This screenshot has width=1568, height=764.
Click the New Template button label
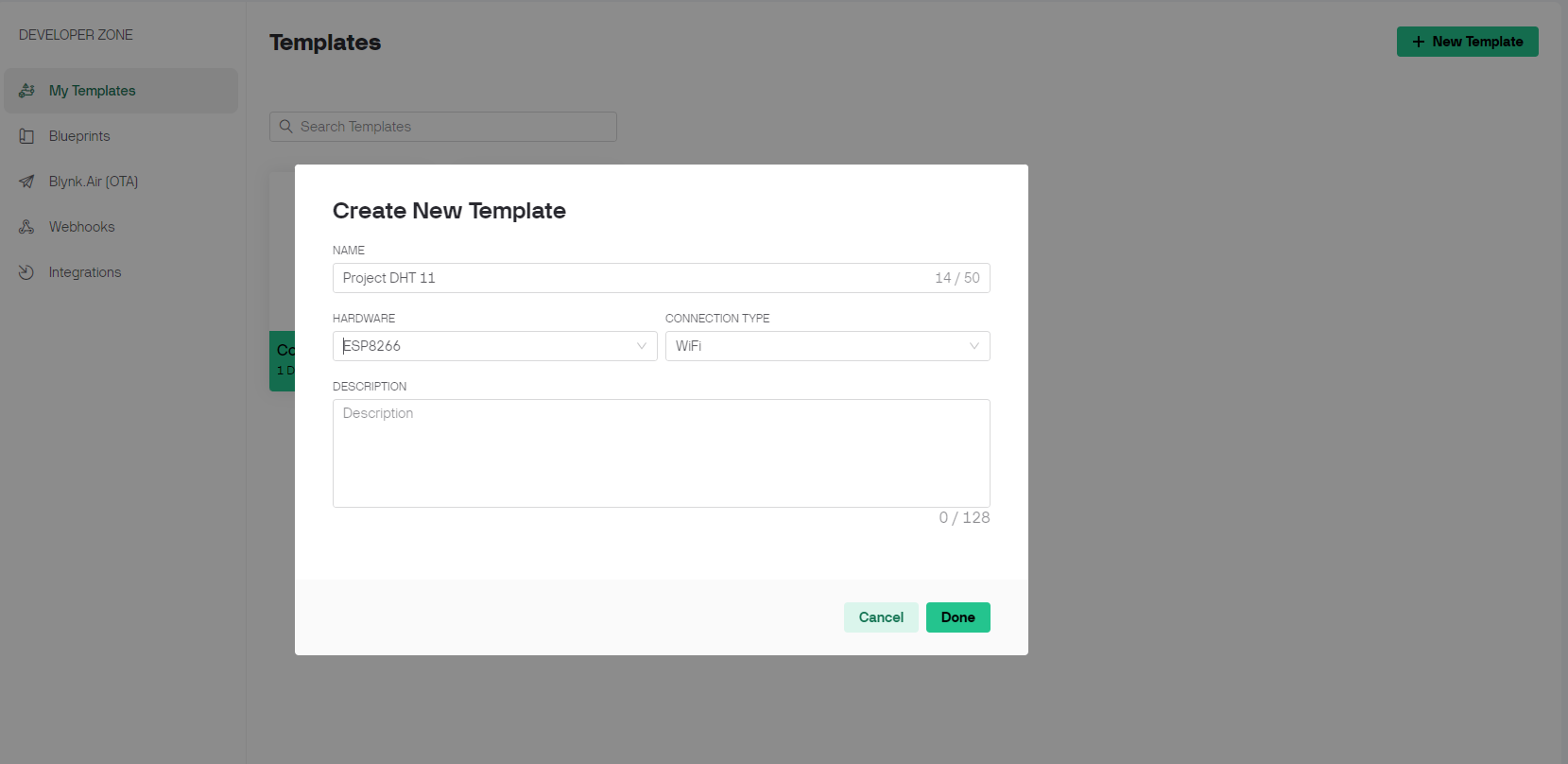click(x=1477, y=42)
